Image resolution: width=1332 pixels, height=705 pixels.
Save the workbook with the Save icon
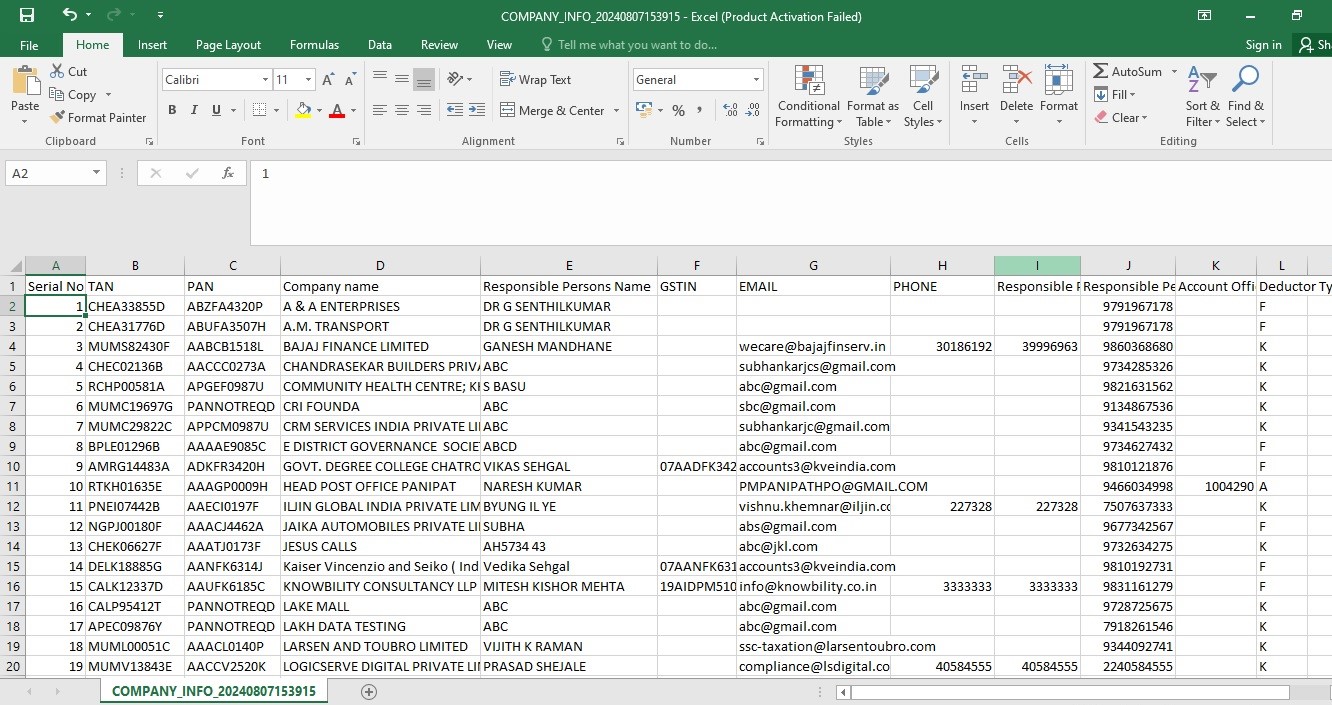27,15
